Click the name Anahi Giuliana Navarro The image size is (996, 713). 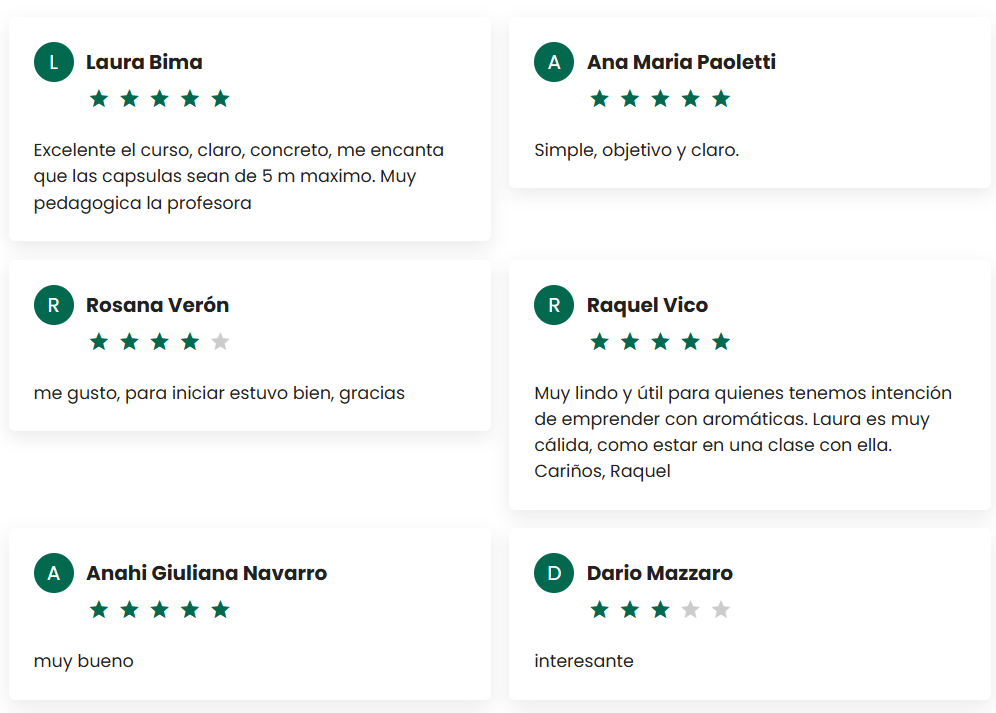(x=206, y=573)
